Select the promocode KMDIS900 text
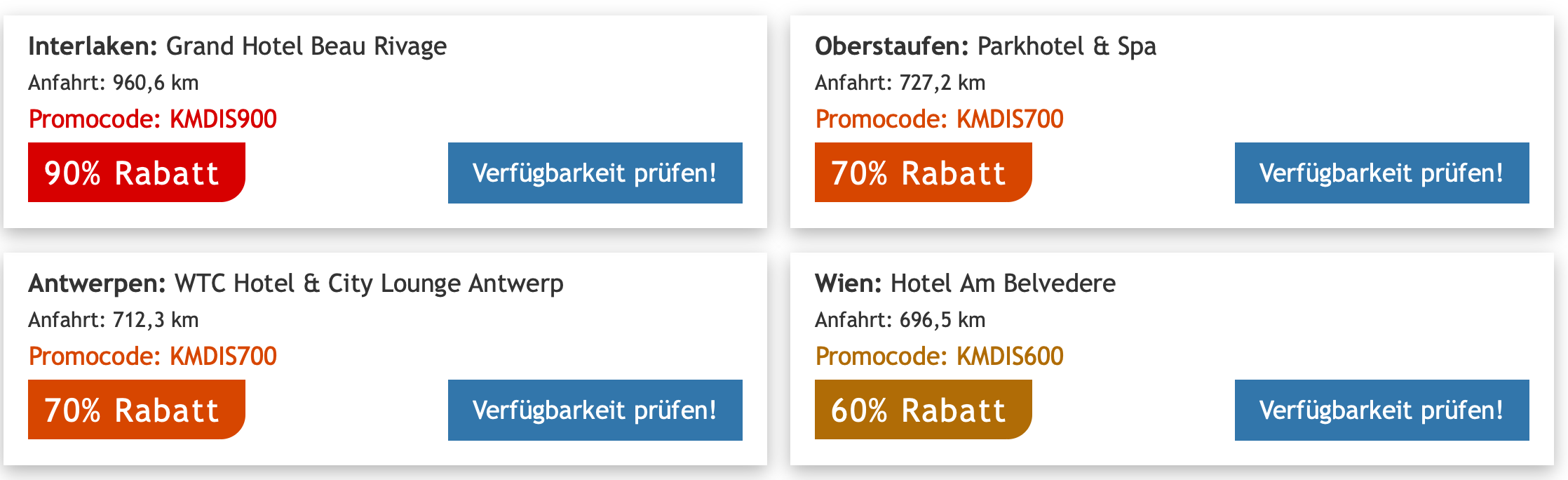1568x480 pixels. click(x=223, y=119)
